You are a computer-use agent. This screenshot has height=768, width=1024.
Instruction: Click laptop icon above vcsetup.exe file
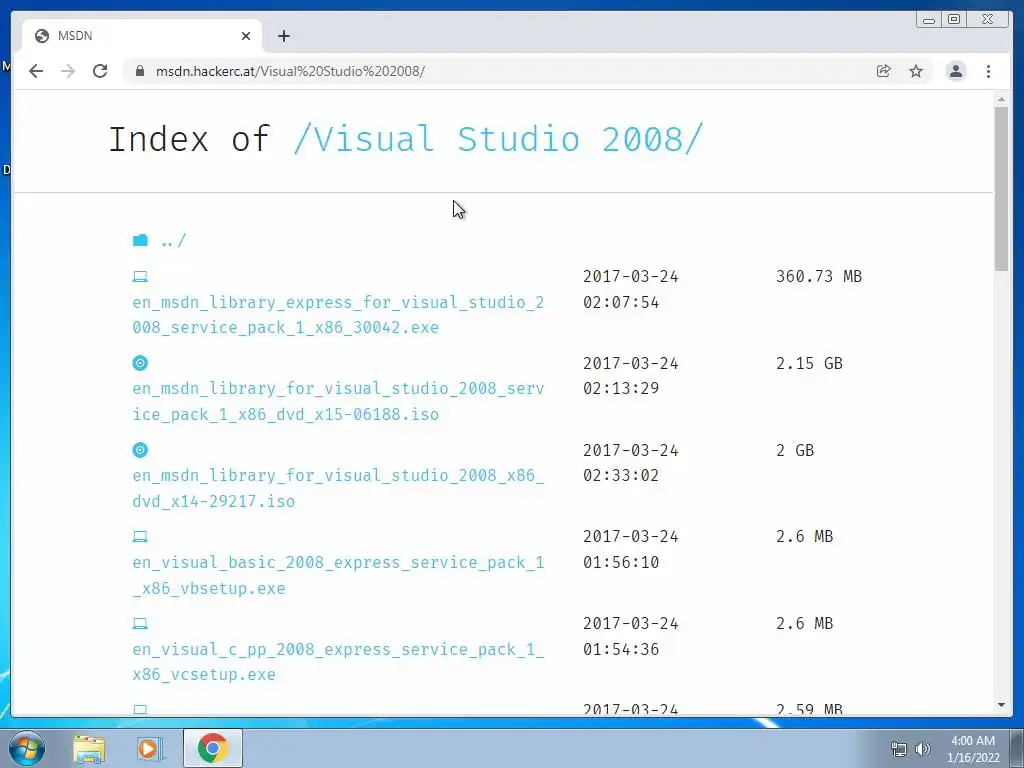point(140,624)
